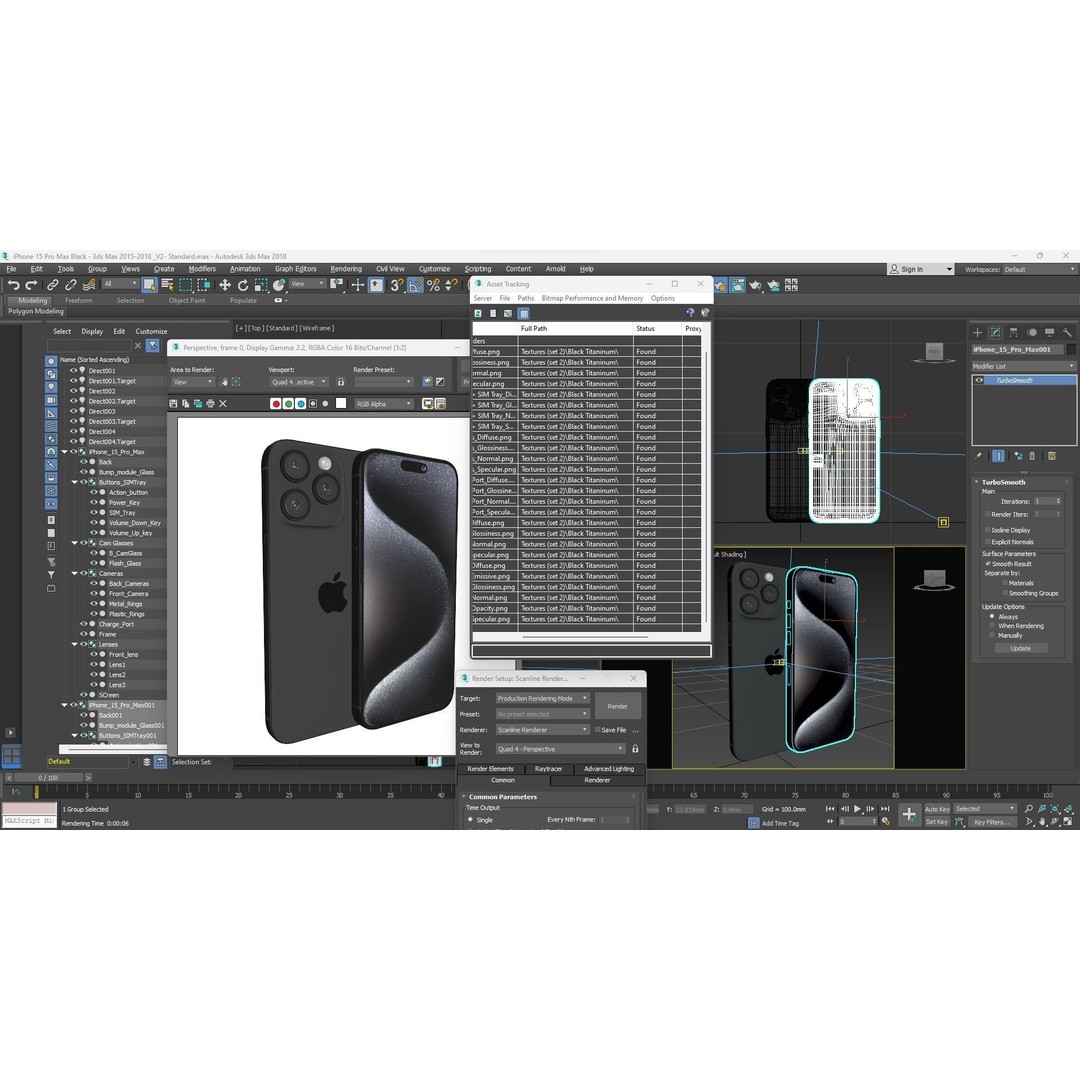This screenshot has width=1080, height=1080.
Task: Open the RGB Alpha channel dropdown
Action: pos(384,404)
